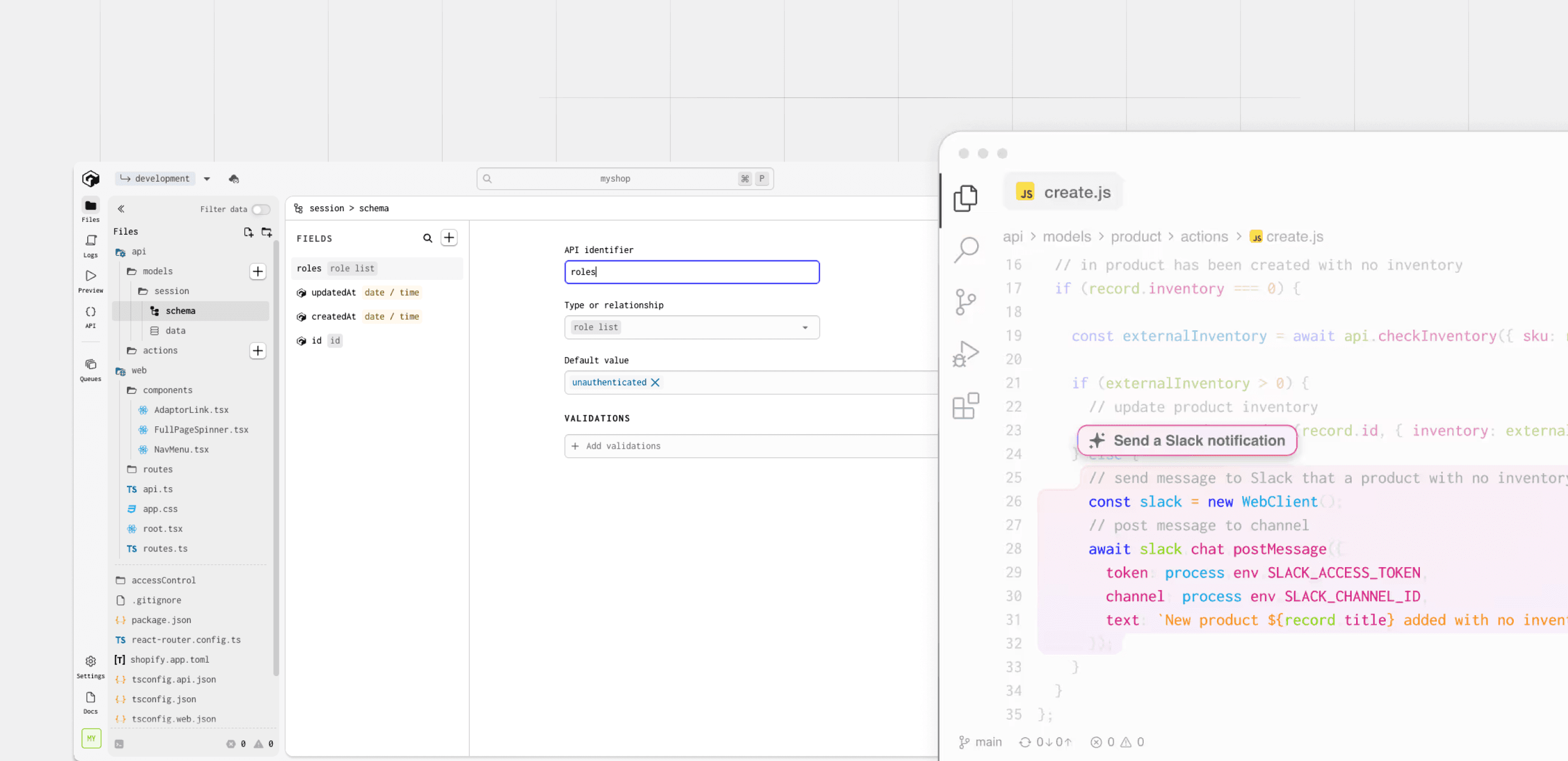Image resolution: width=1568 pixels, height=761 pixels.
Task: Collapse the file tree sidebar chevrons
Action: pos(121,208)
